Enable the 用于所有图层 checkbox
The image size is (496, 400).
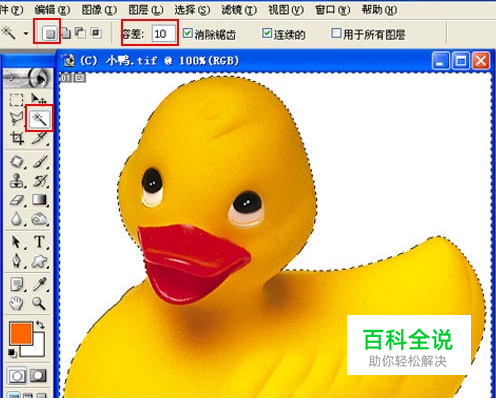point(336,33)
